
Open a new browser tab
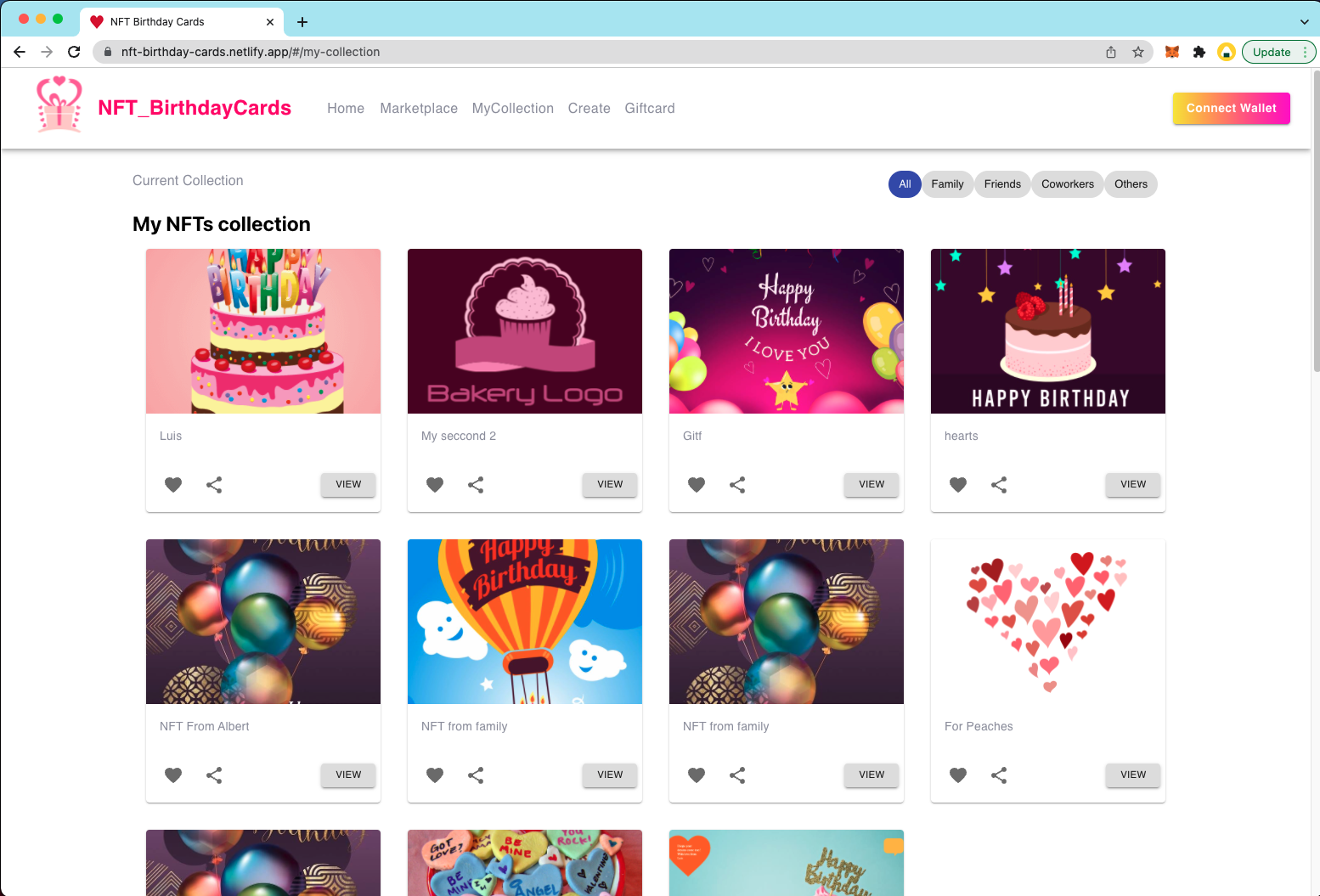click(302, 22)
